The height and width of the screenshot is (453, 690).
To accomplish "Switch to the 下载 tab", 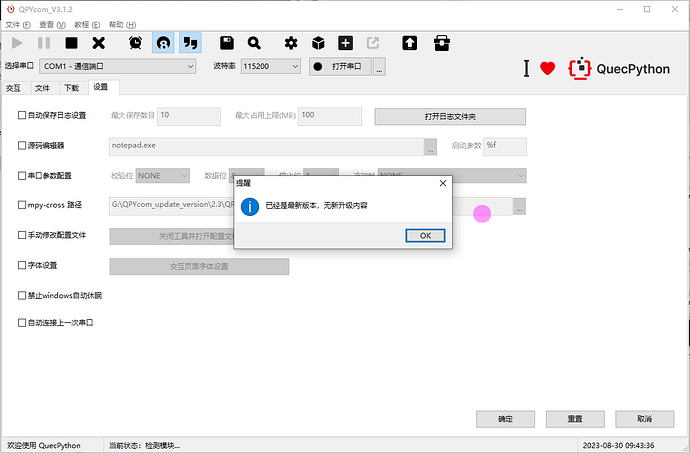I will click(x=71, y=88).
